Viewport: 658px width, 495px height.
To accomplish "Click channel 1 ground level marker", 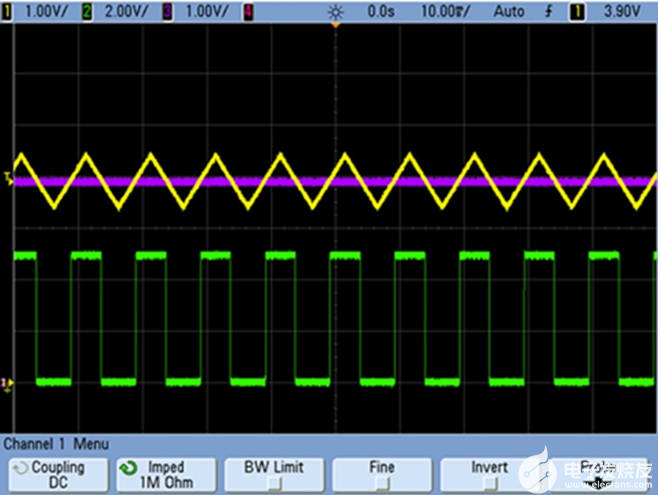I will tap(7, 384).
